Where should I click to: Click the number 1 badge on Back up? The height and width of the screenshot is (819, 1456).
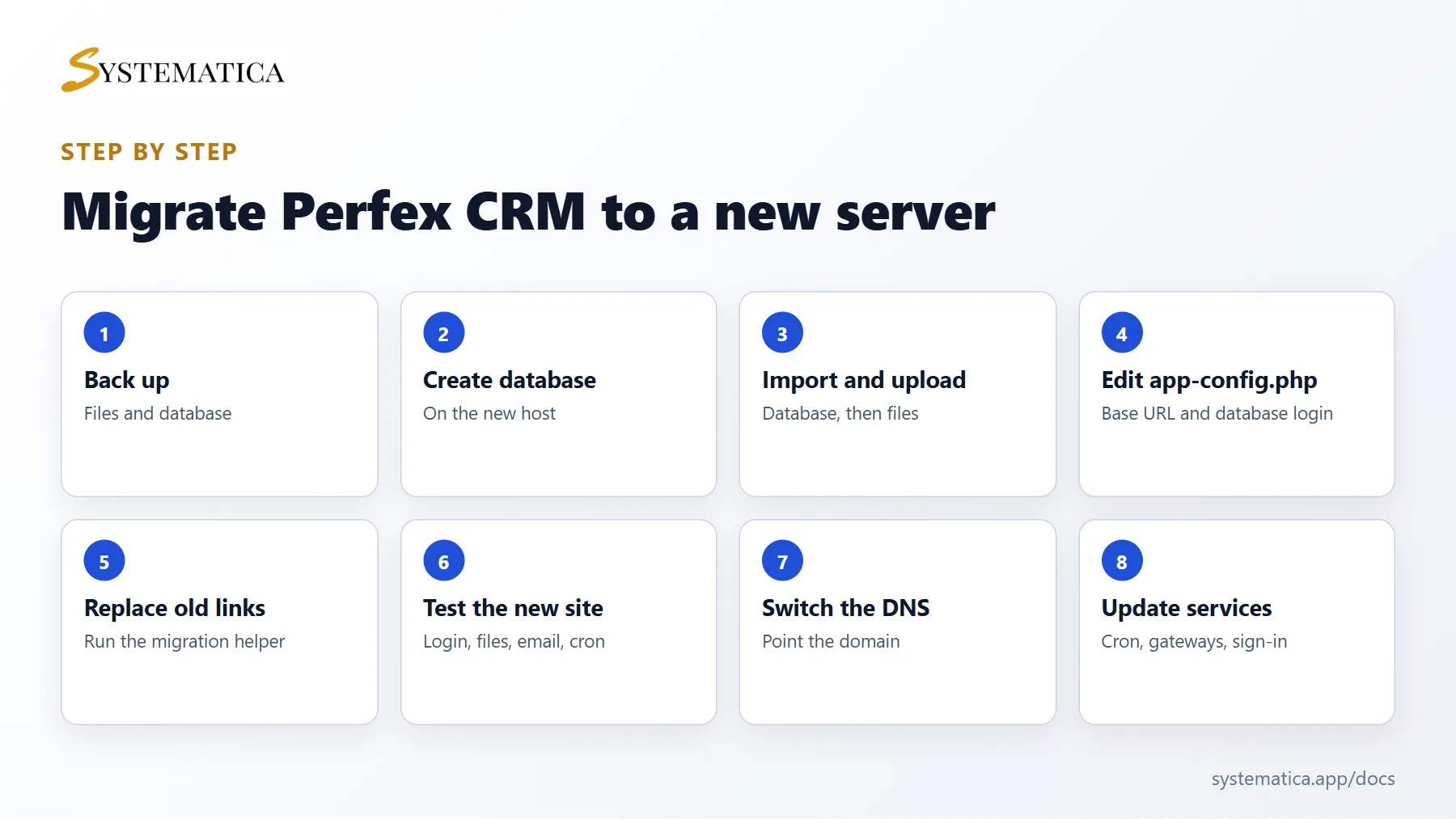[x=104, y=332]
